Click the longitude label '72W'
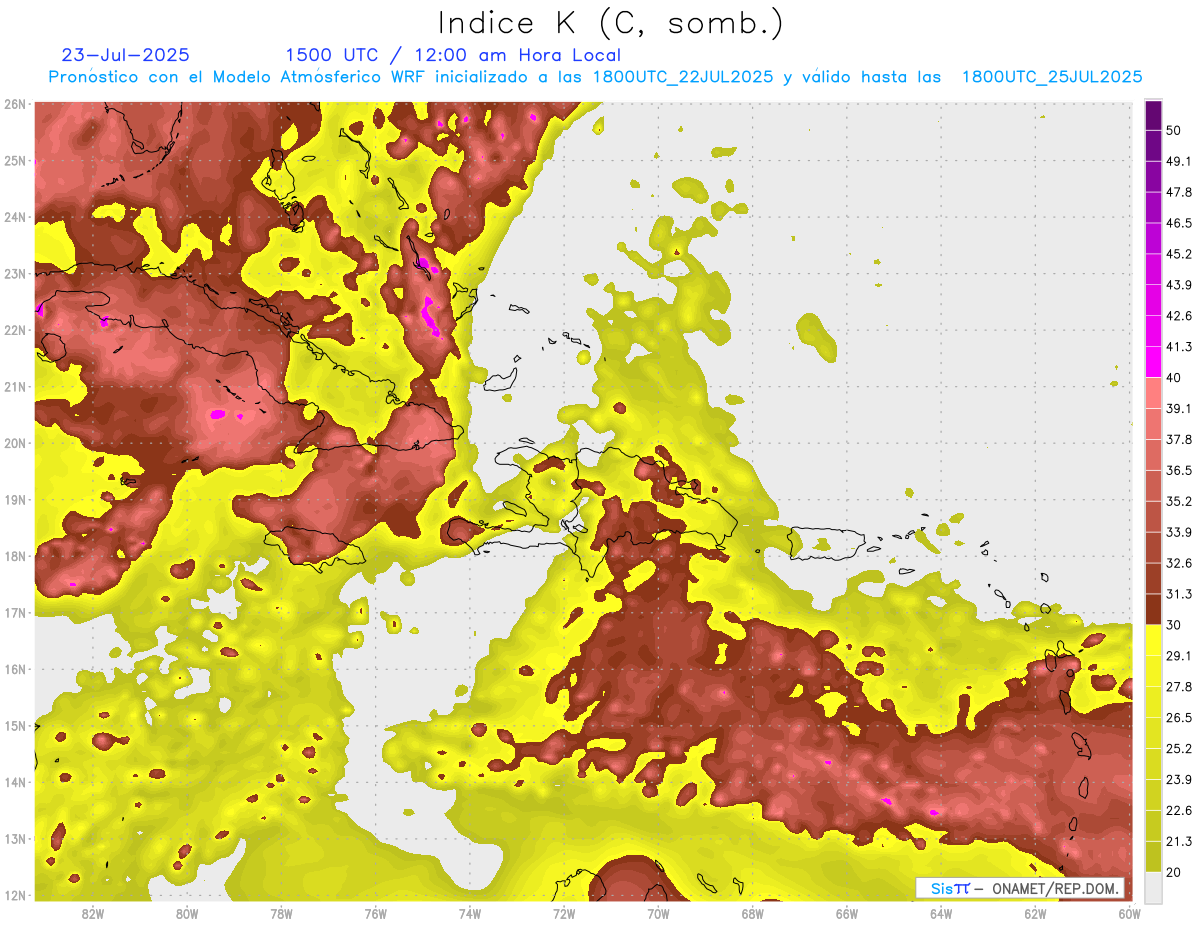Viewport: 1200px width, 927px height. click(564, 914)
